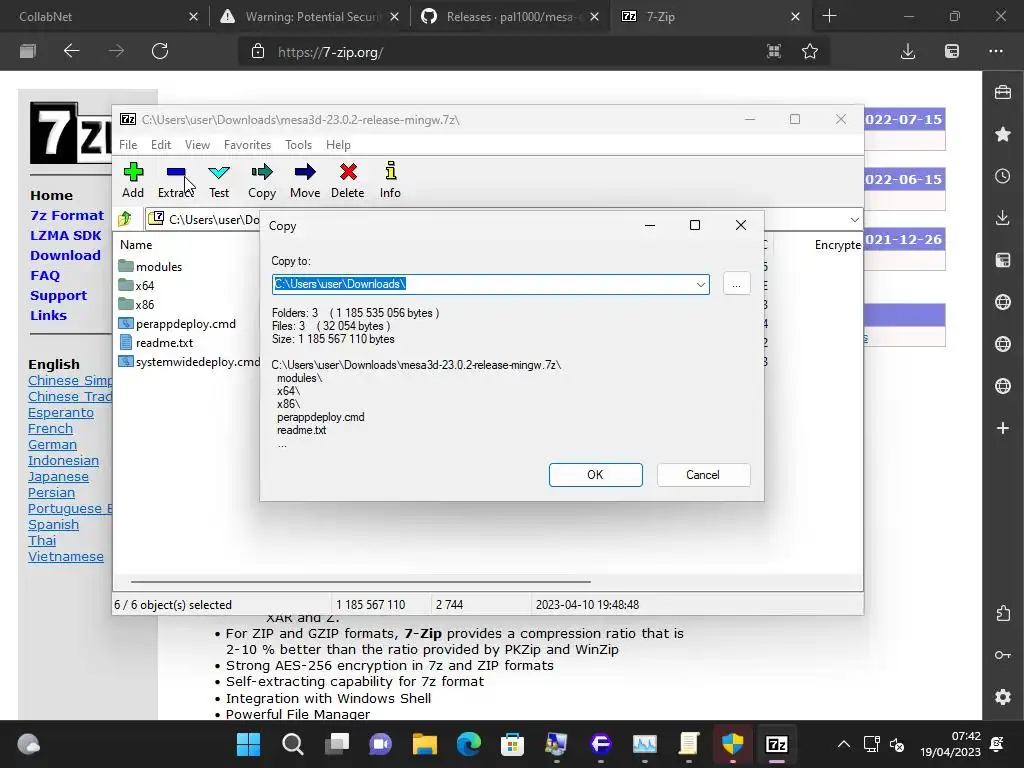Image resolution: width=1024 pixels, height=768 pixels.
Task: Switch to the CollabNet browser tab
Action: [104, 16]
